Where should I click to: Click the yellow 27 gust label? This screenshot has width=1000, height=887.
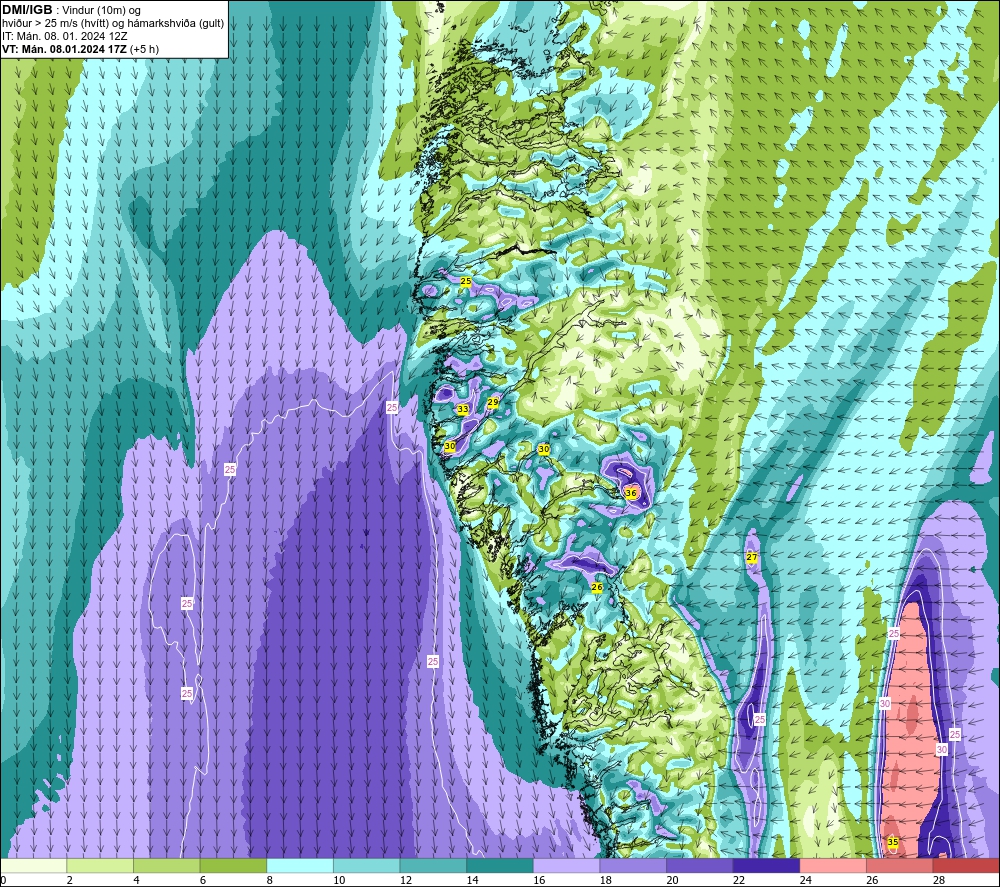point(752,557)
